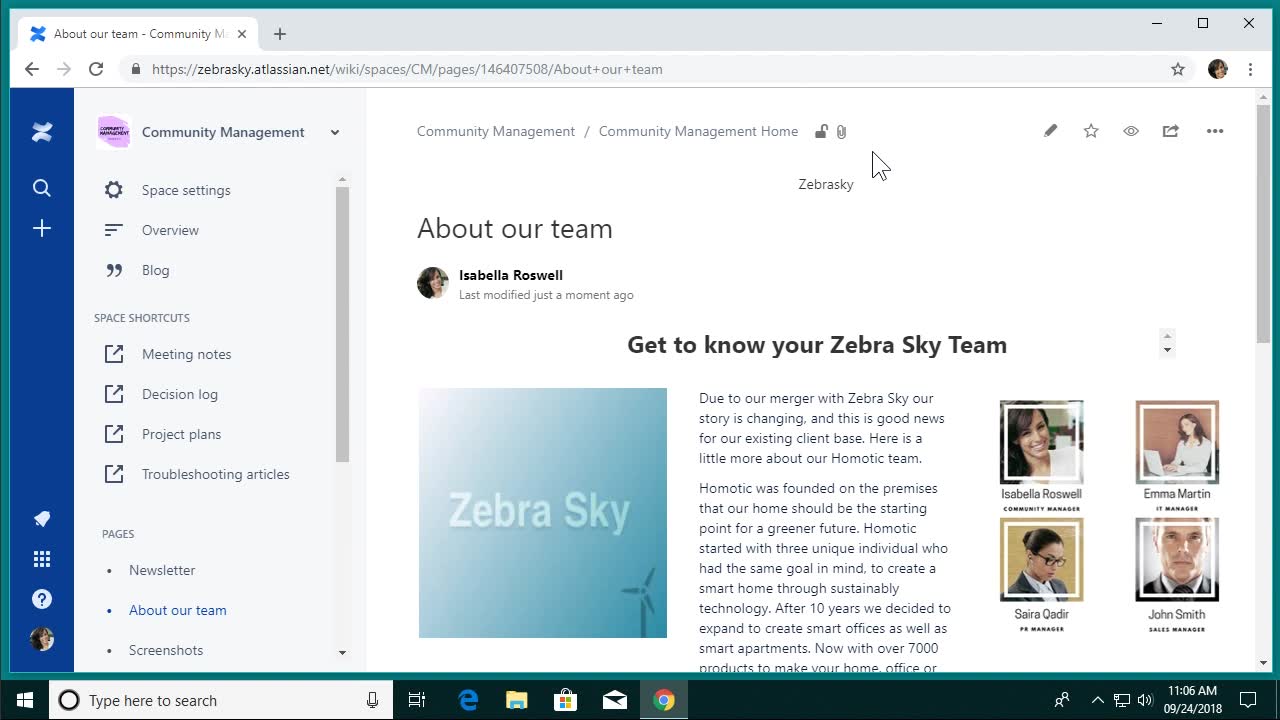Click the create plus icon in sidebar
This screenshot has width=1280, height=720.
click(42, 229)
